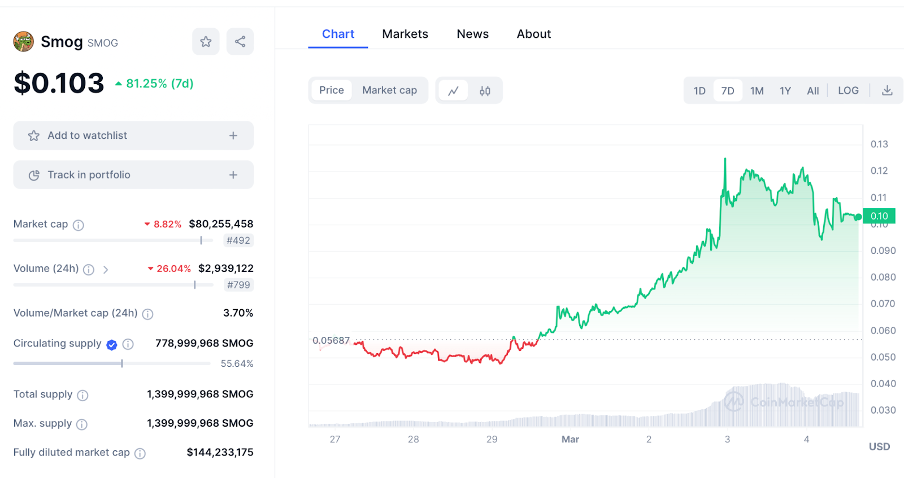Viewport: 904px width, 478px height.
Task: Click the circulating supply verified badge
Action: pos(112,344)
